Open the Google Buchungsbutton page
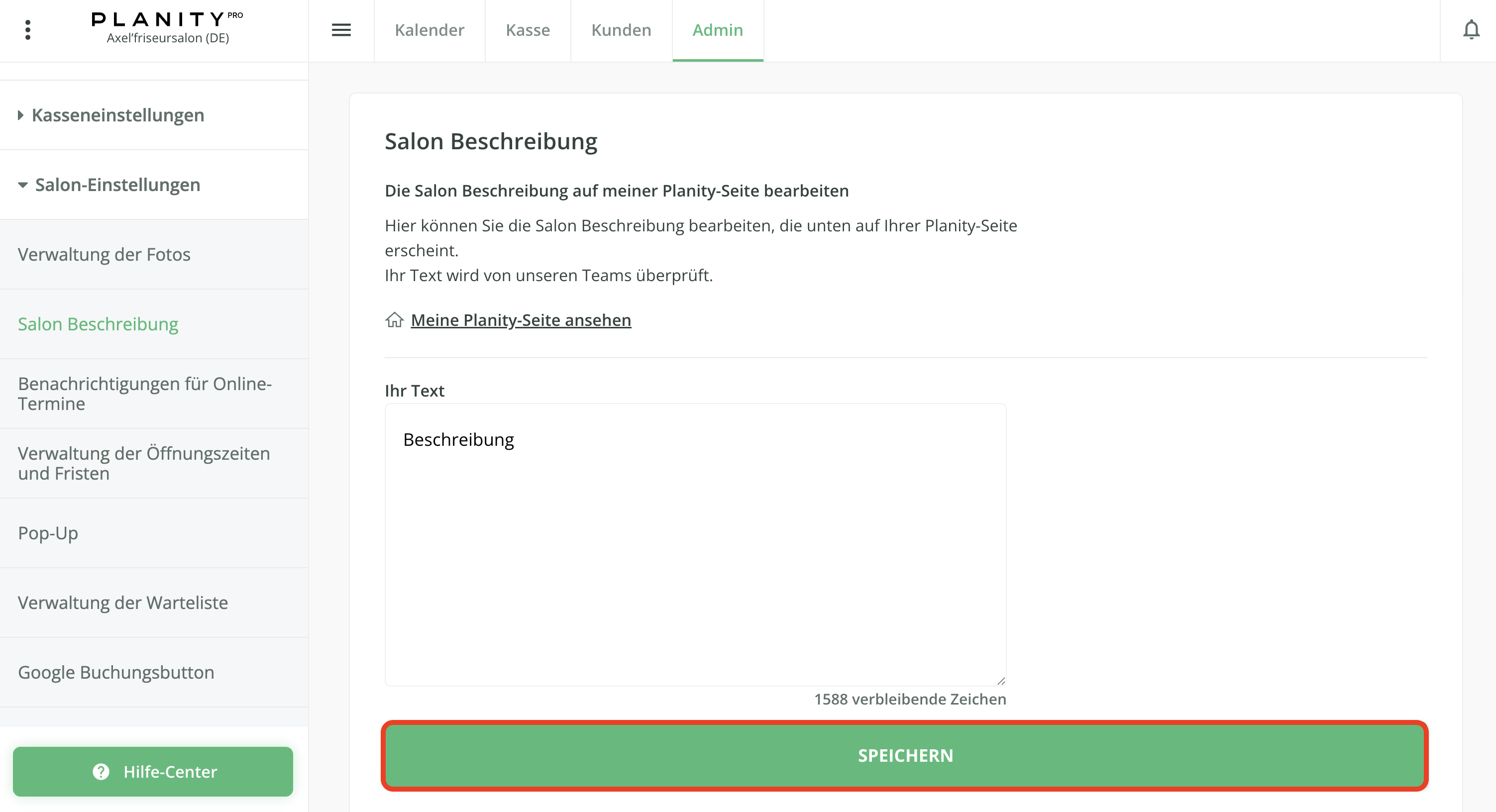Image resolution: width=1496 pixels, height=812 pixels. [x=115, y=672]
